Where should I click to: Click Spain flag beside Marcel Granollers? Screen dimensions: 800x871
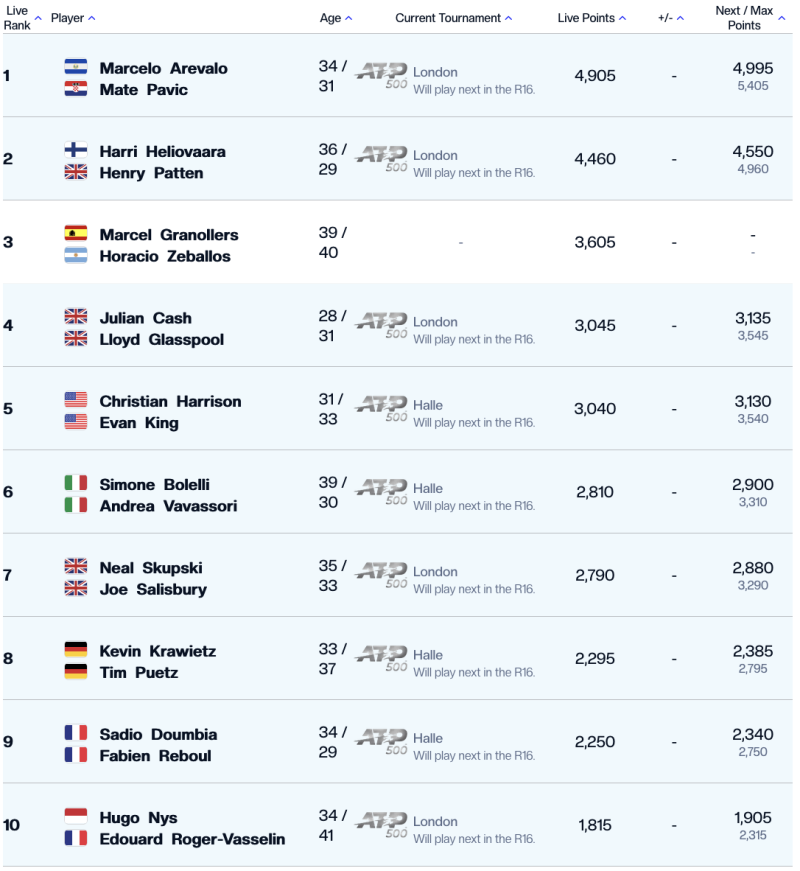(x=76, y=233)
